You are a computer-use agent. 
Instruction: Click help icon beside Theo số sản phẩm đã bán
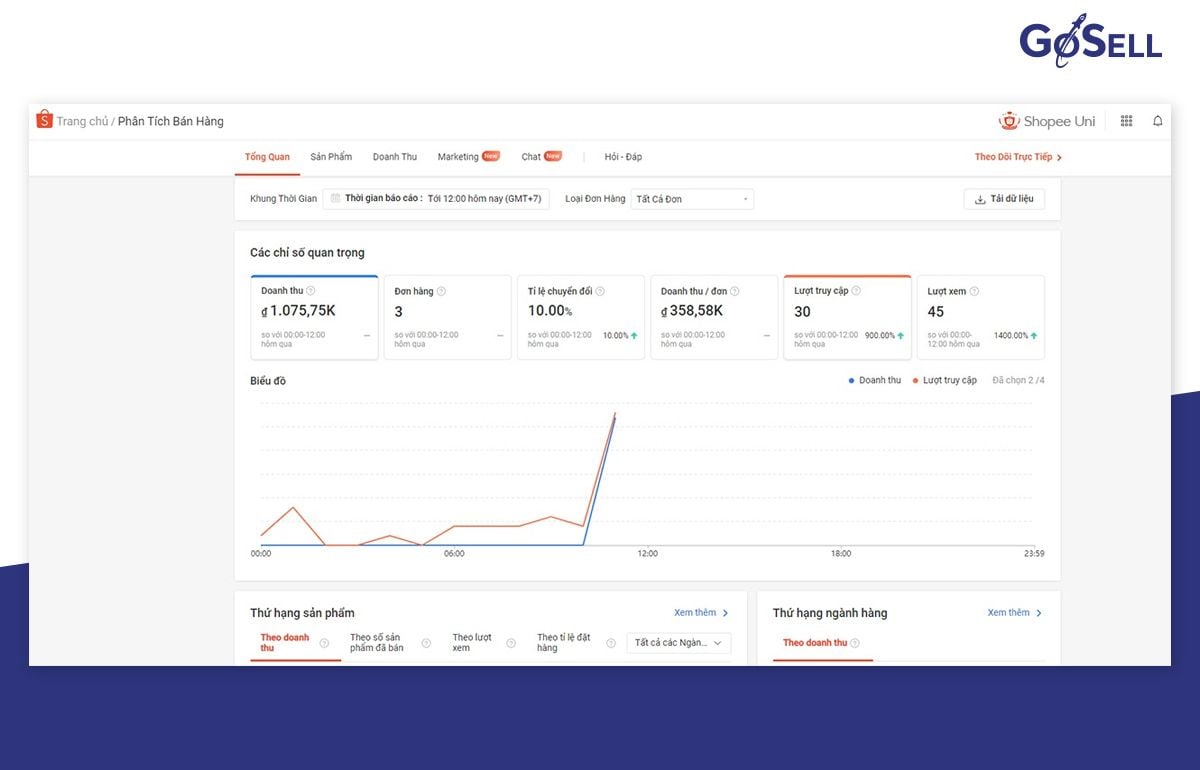426,643
